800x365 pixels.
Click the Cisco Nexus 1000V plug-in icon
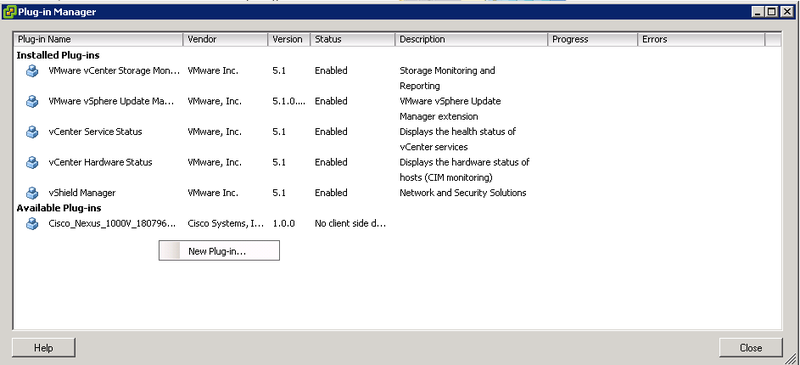(x=32, y=224)
